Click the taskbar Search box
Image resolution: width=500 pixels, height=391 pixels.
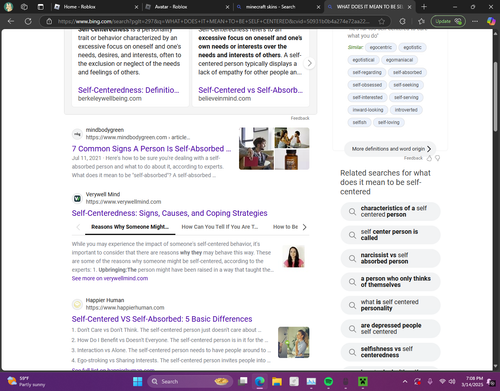point(189,381)
